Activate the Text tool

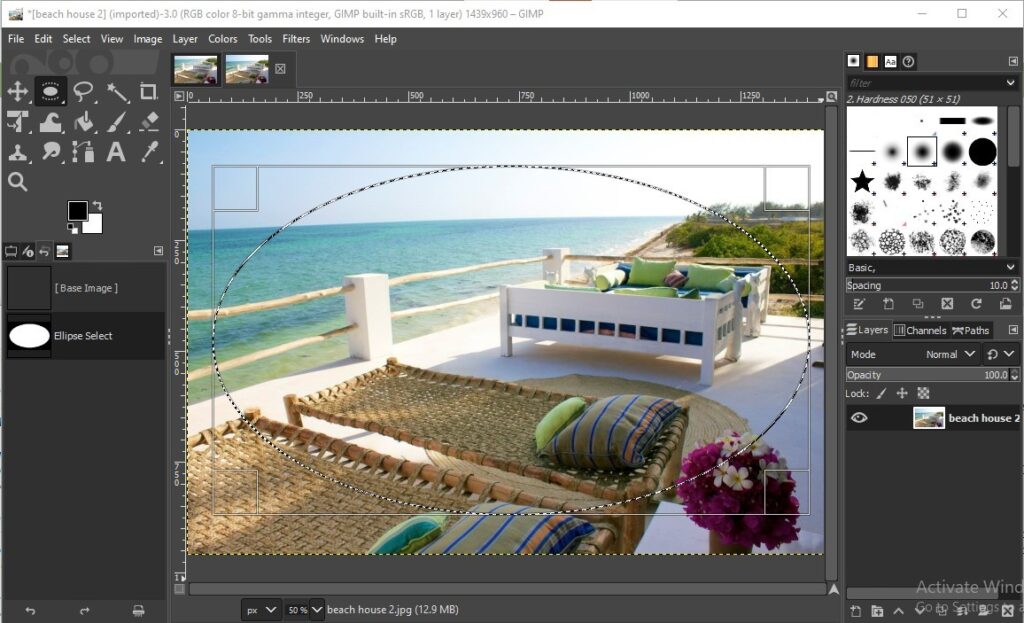pyautogui.click(x=117, y=152)
